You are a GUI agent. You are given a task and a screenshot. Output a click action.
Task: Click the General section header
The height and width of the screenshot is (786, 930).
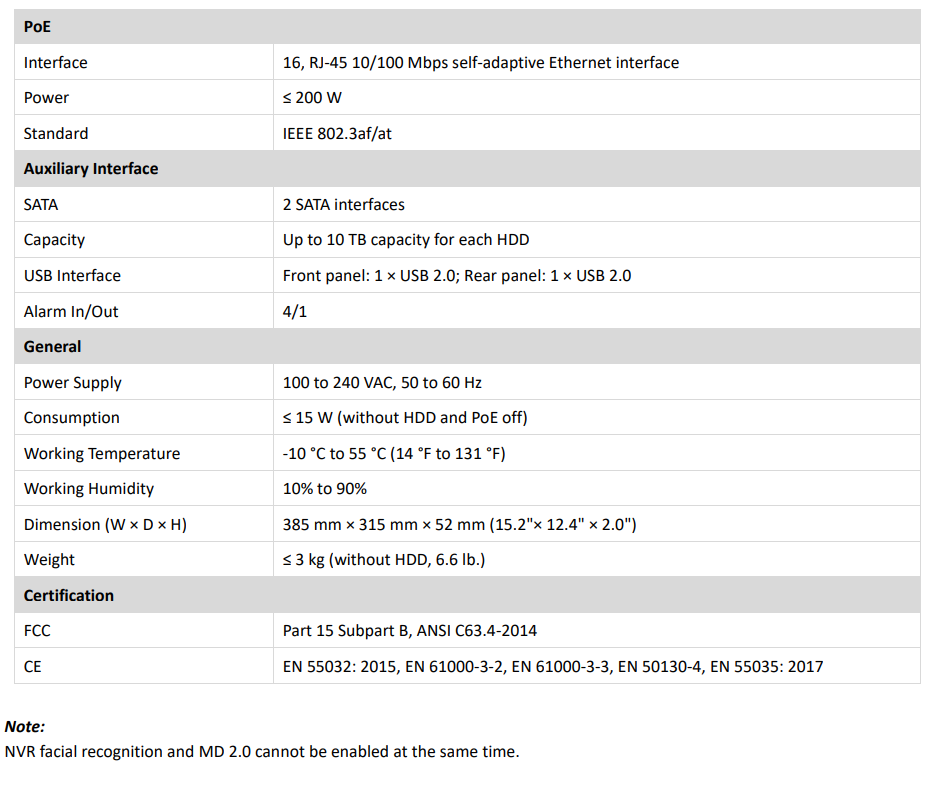pos(53,347)
